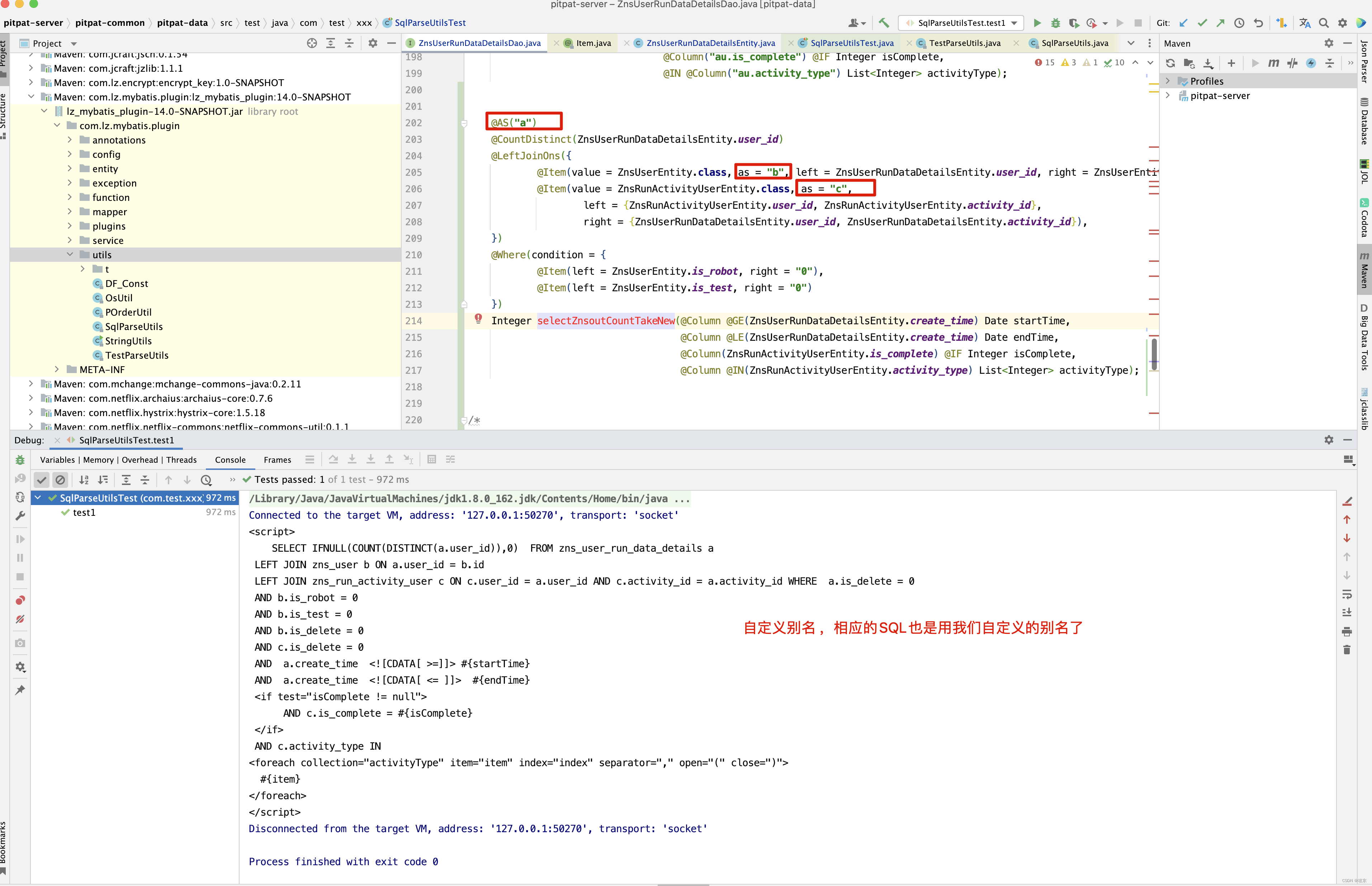Pin the Debug tab with pin icon

click(x=20, y=690)
